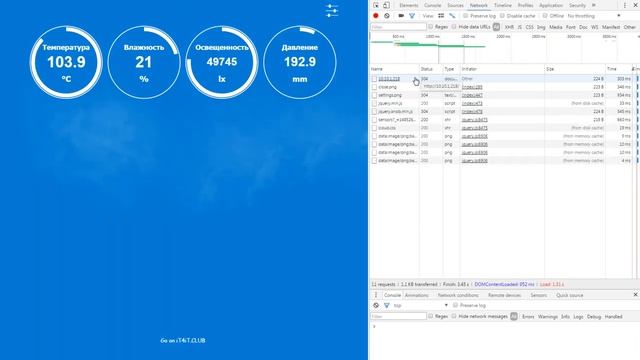Filter requests by Font type

coord(571,27)
